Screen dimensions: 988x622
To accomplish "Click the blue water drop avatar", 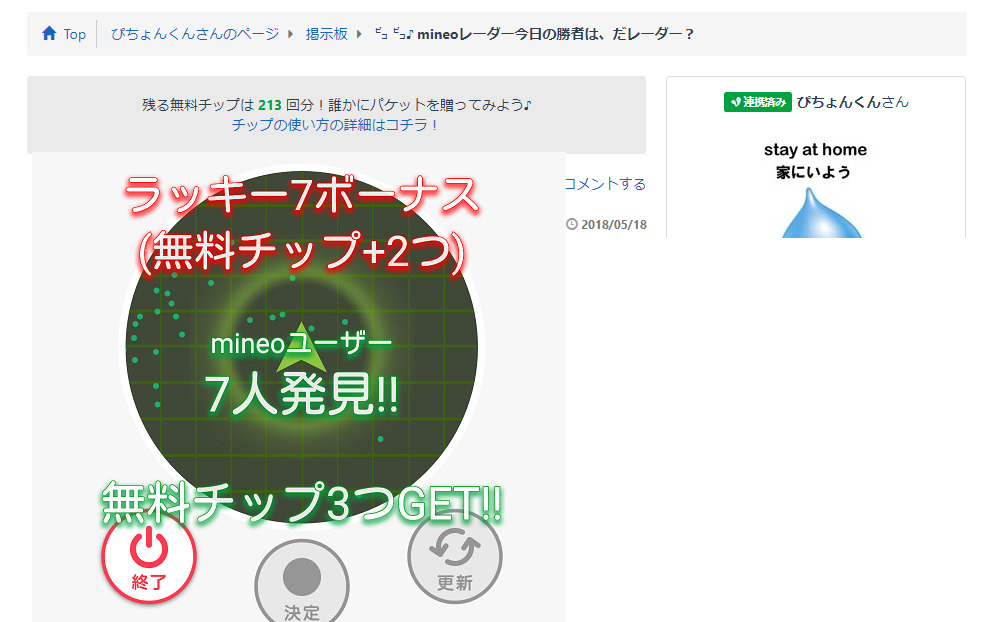I will (822, 214).
